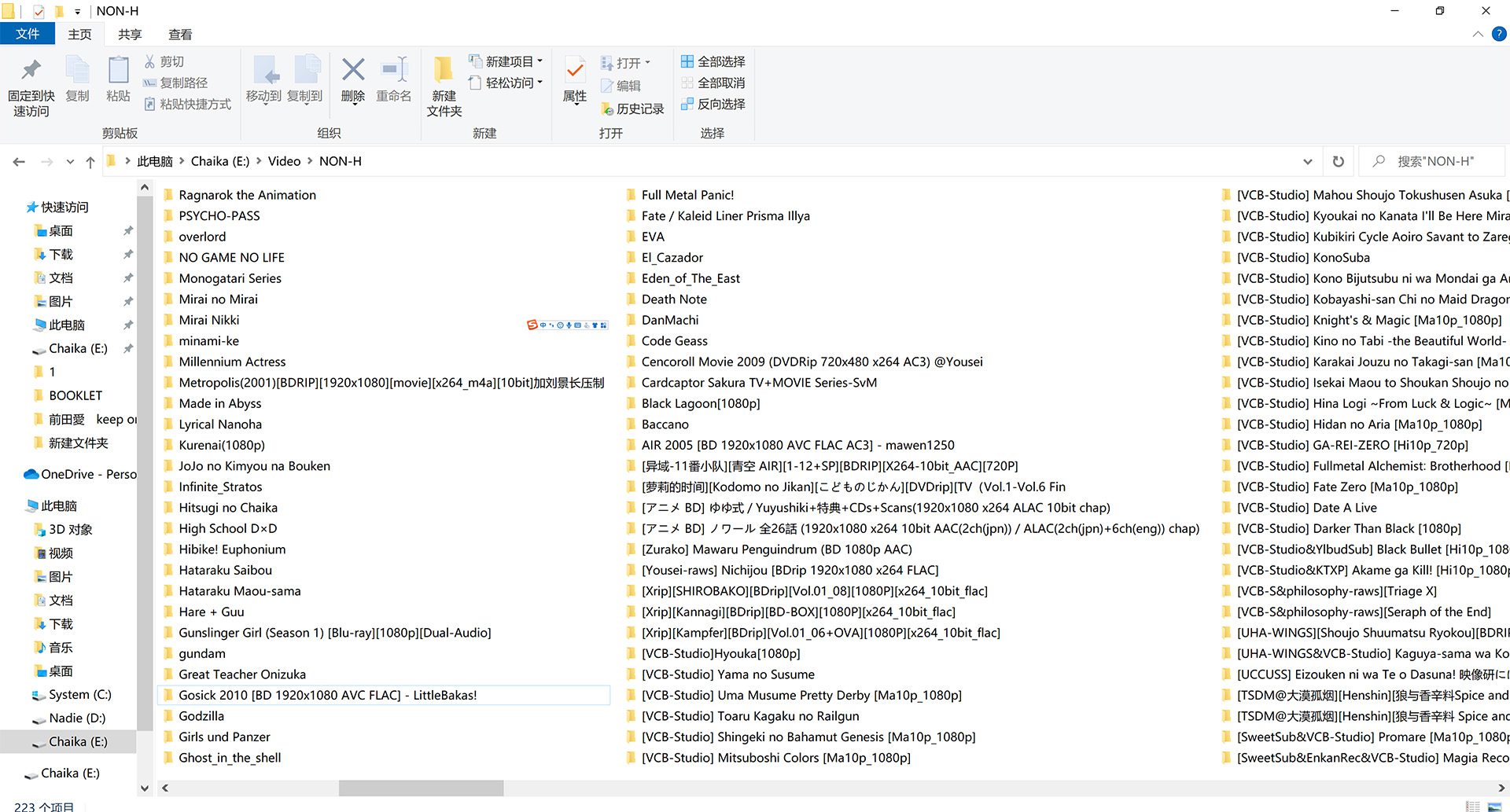
Task: Click the 复制 copy icon in the ribbon
Action: coord(77,70)
